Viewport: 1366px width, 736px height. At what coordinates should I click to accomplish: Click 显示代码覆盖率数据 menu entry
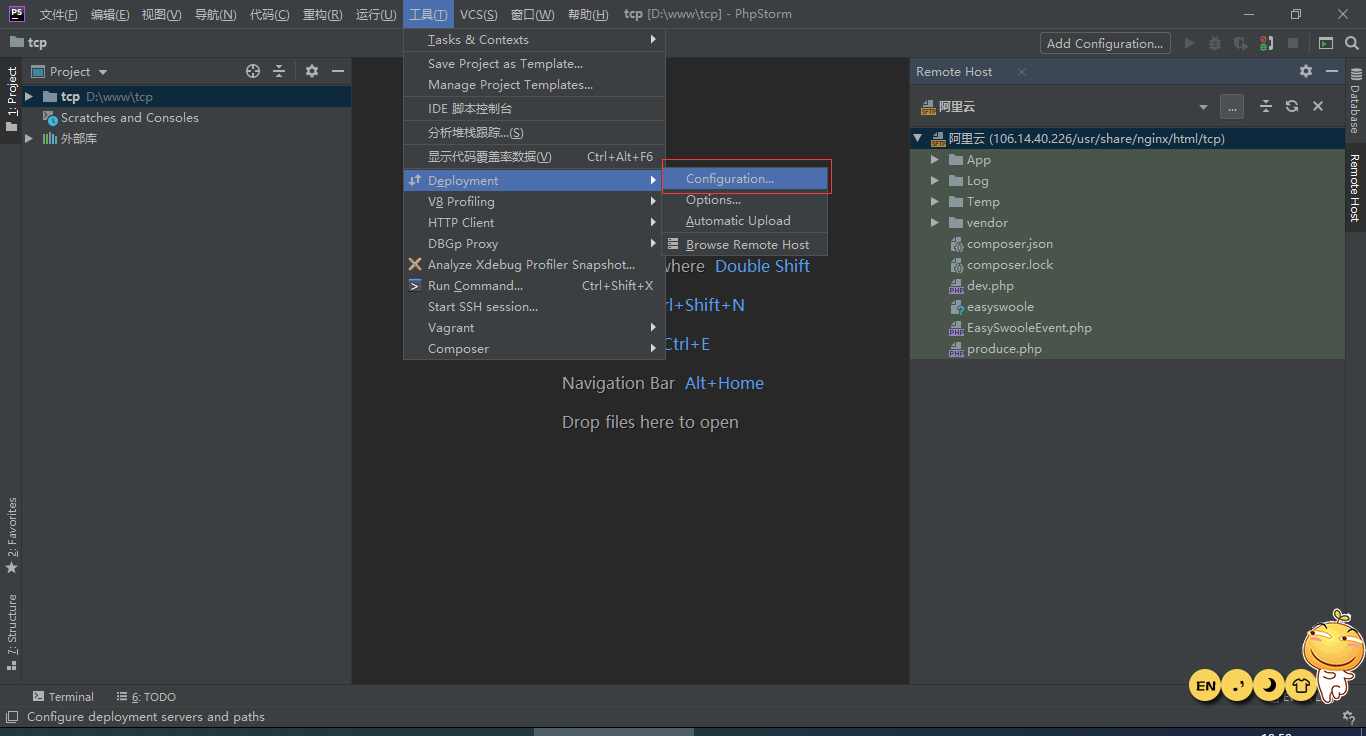(x=534, y=156)
